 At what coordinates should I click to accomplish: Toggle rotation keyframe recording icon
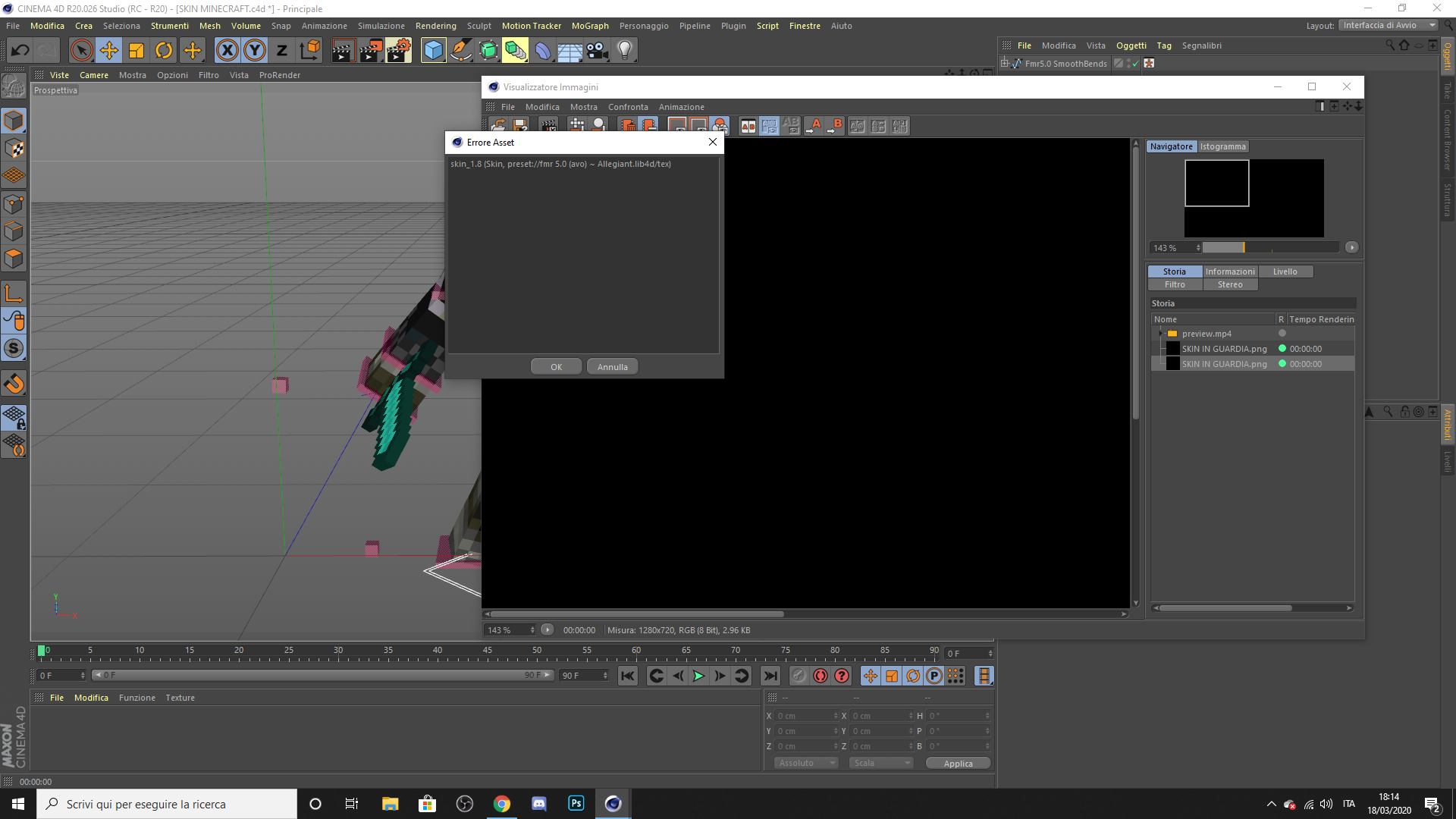click(913, 676)
